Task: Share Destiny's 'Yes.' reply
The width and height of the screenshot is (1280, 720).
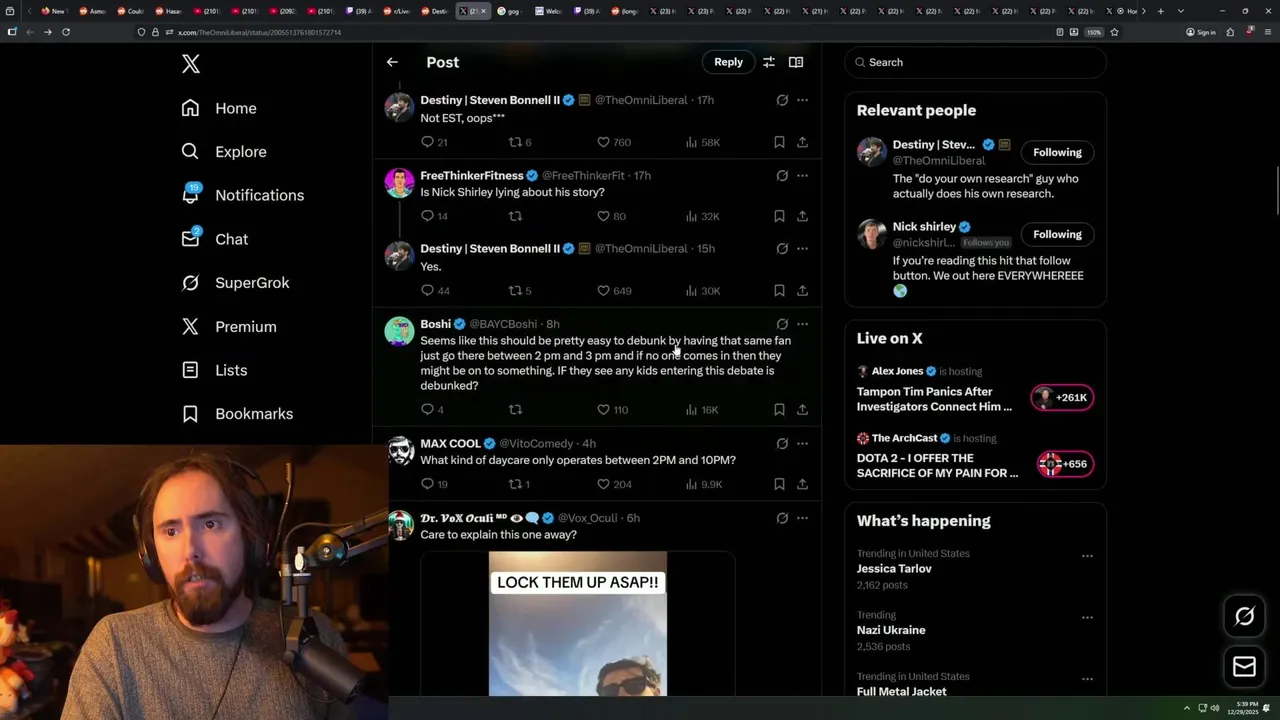Action: pyautogui.click(x=802, y=291)
